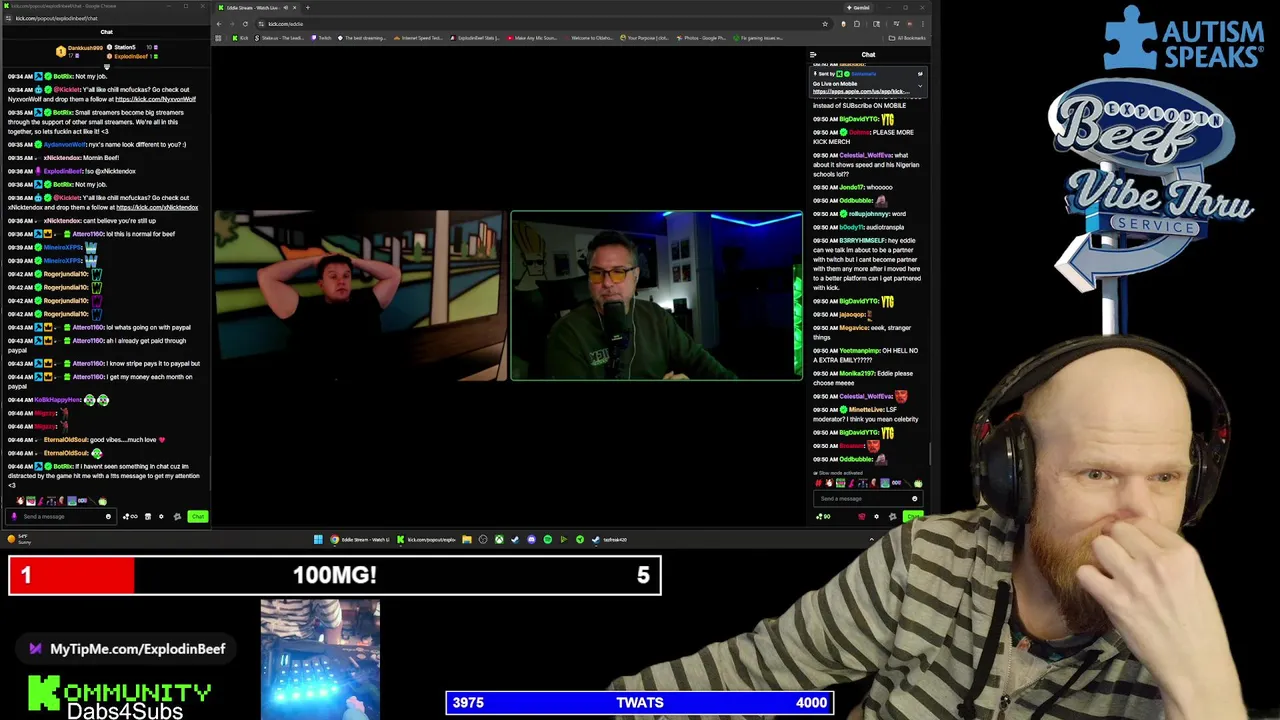The width and height of the screenshot is (1280, 720).
Task: Open Xbox app from the taskbar
Action: (499, 539)
